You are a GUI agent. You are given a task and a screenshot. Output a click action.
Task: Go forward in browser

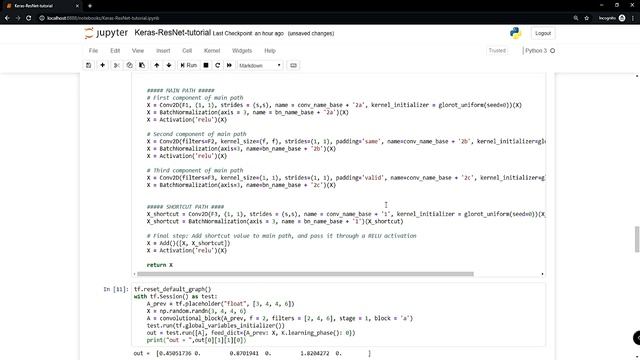point(18,18)
